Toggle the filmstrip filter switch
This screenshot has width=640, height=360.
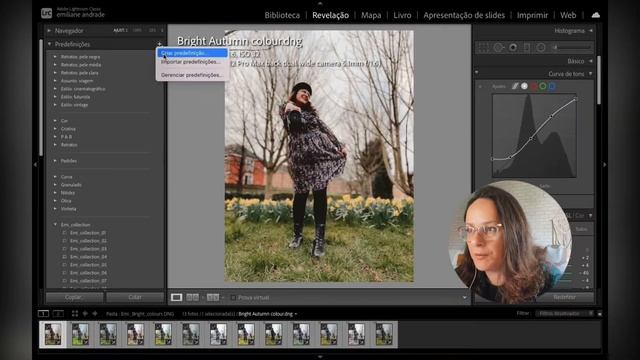[x=599, y=313]
